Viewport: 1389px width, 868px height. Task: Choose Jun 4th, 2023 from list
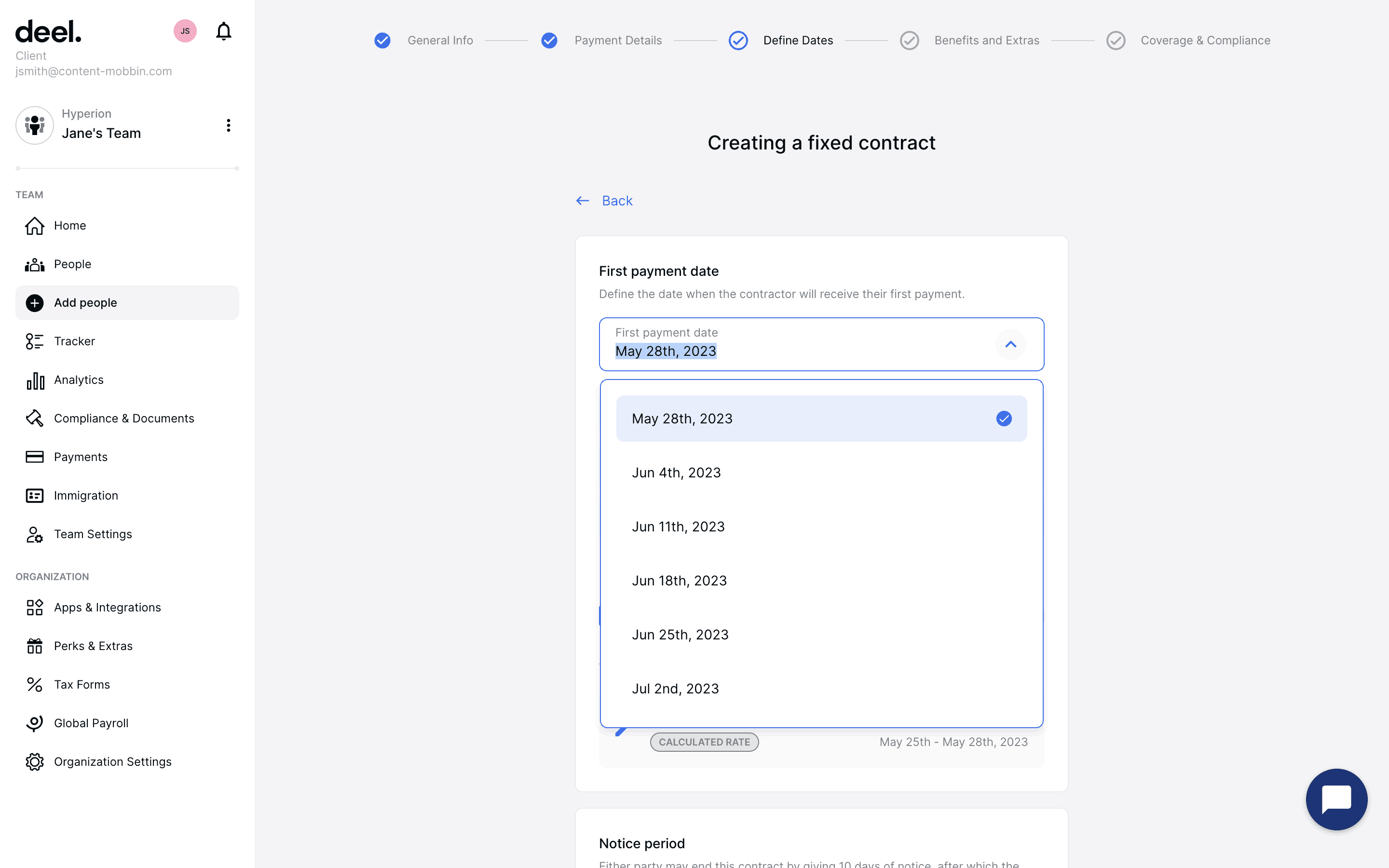(x=821, y=473)
